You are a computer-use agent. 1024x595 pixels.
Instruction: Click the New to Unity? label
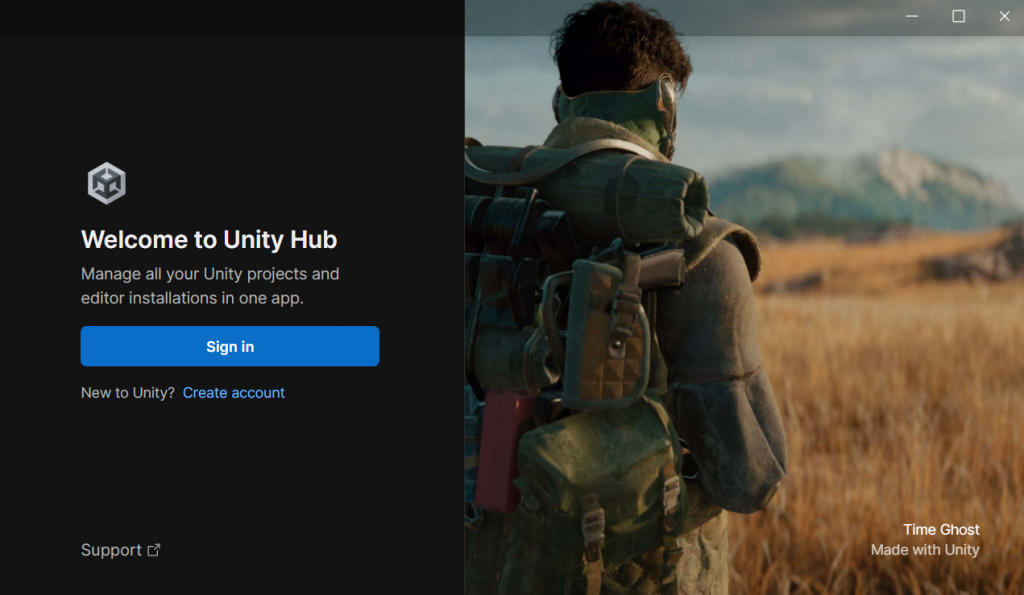128,393
